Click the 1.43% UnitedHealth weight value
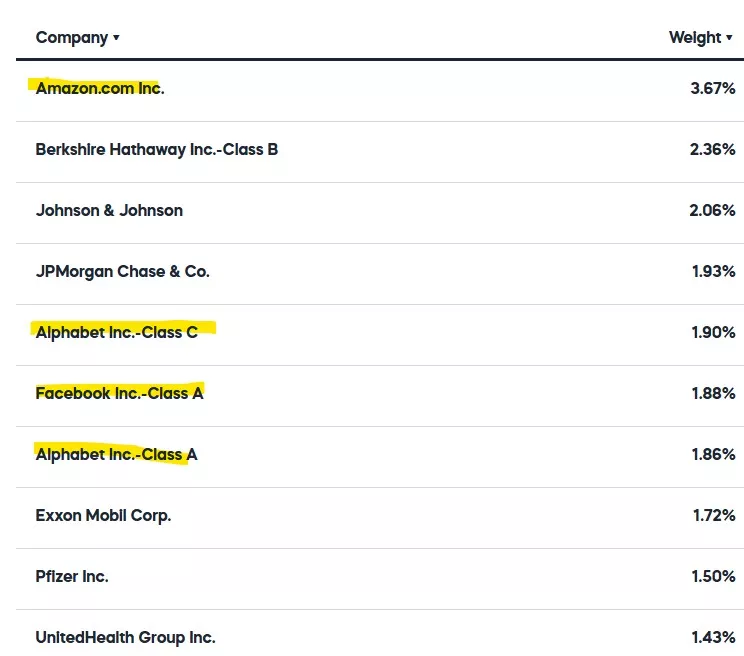 tap(713, 637)
